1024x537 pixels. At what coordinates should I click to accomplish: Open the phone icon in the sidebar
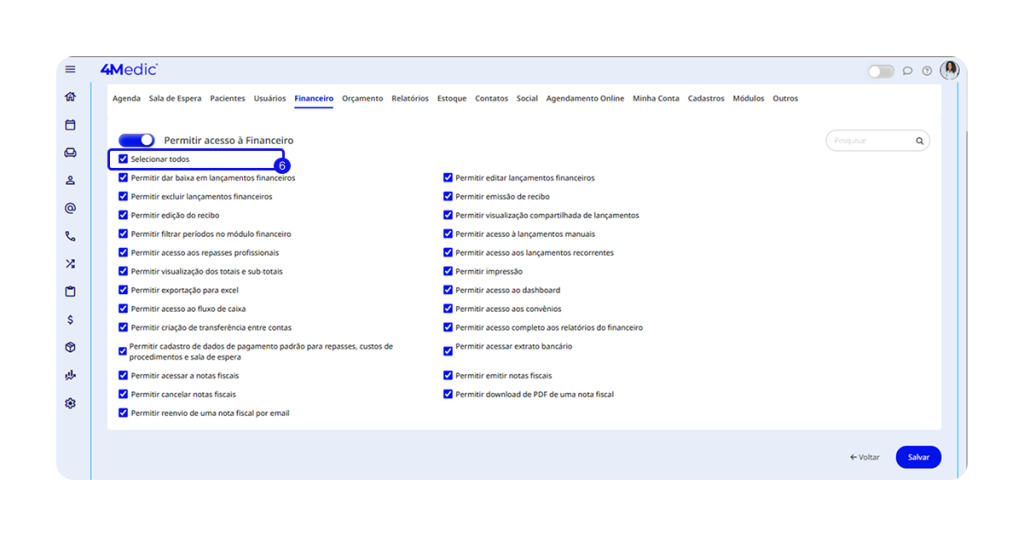[x=70, y=237]
